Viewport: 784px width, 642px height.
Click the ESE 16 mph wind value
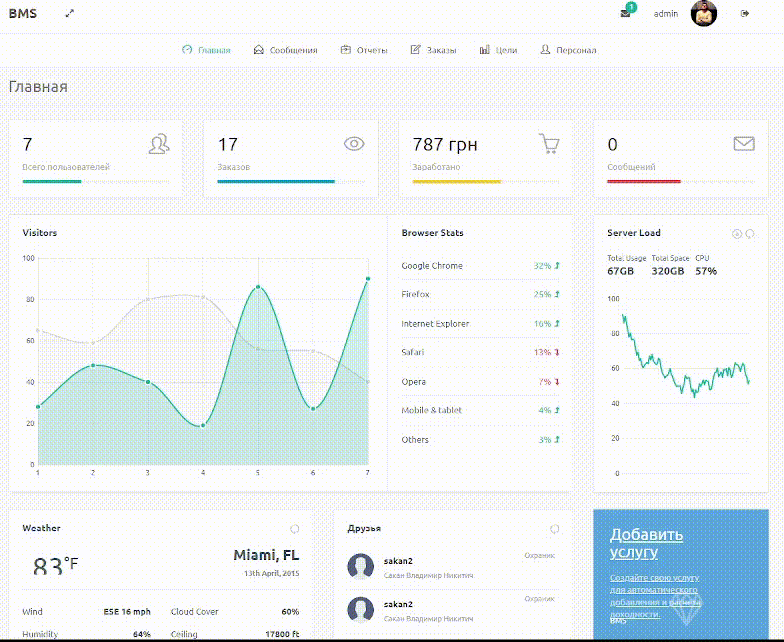point(127,612)
